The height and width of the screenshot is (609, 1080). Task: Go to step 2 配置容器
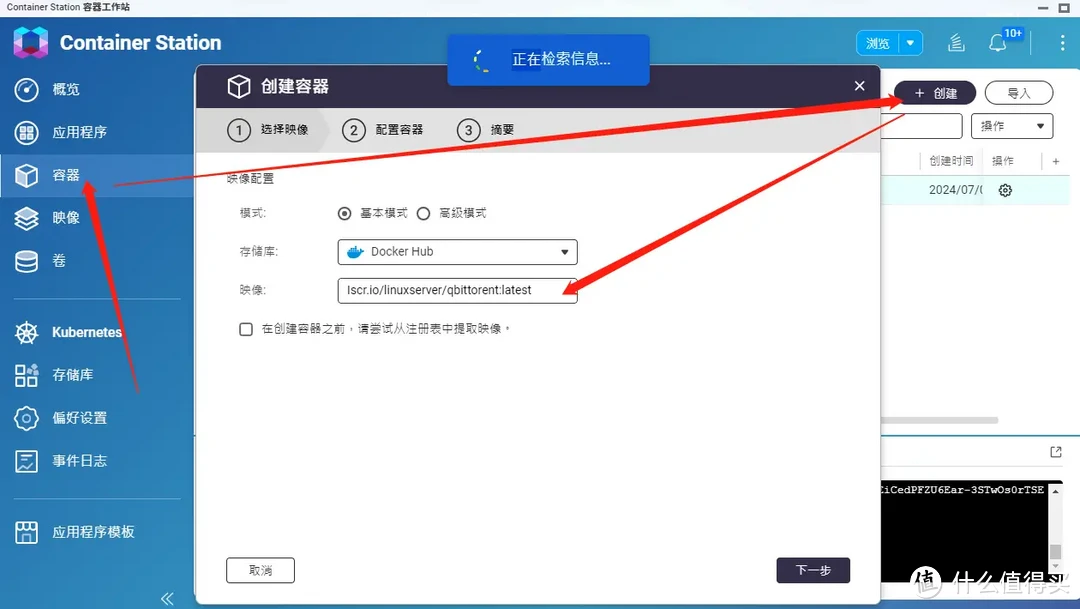[383, 130]
